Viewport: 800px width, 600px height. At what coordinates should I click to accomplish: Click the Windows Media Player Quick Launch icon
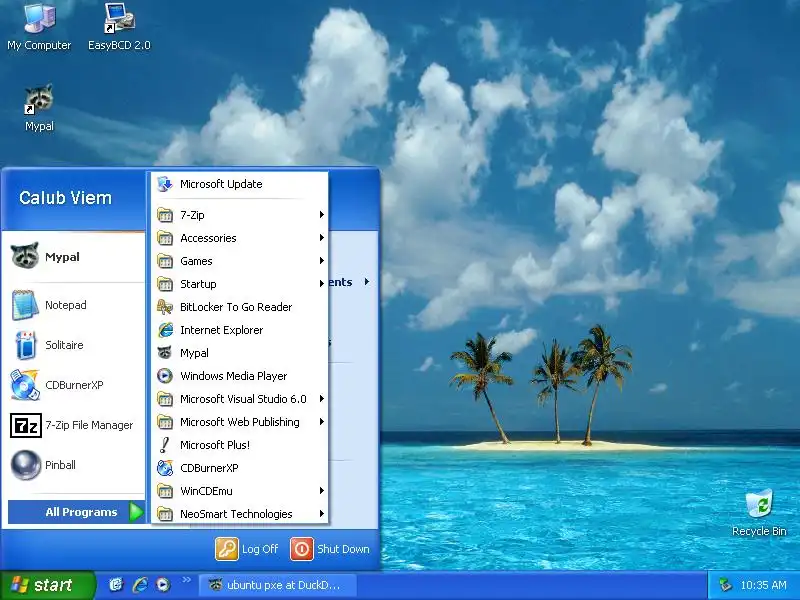[x=163, y=584]
